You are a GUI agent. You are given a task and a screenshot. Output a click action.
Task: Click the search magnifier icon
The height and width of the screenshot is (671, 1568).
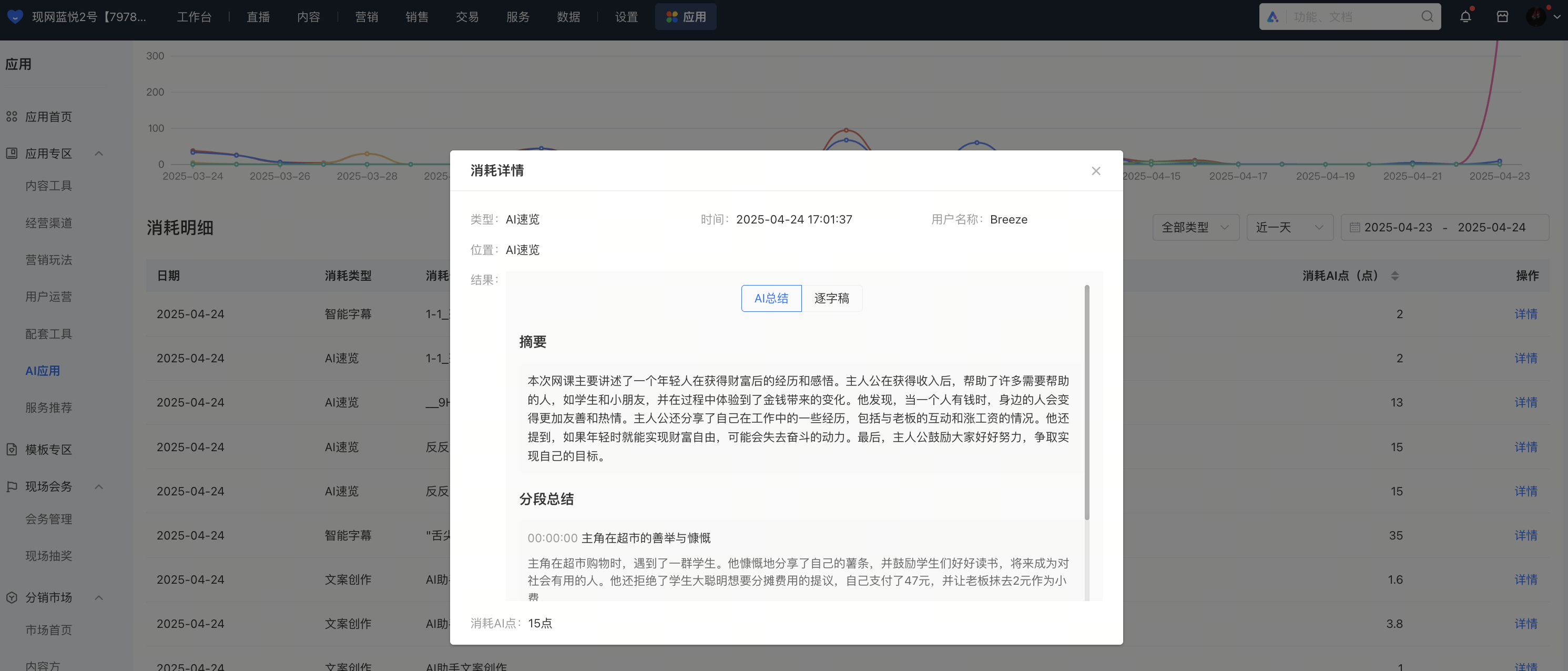pyautogui.click(x=1427, y=16)
